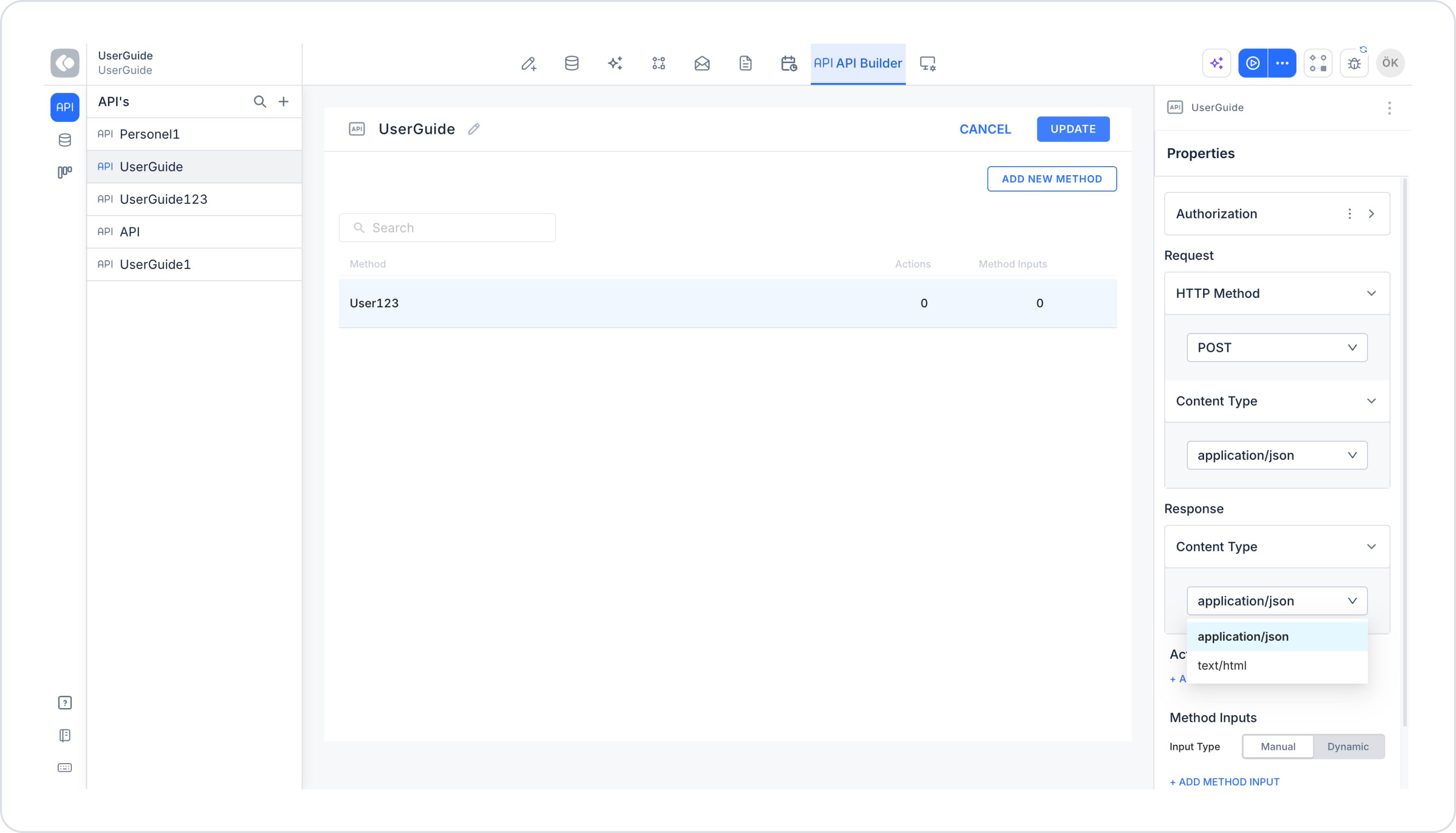
Task: Switch to the API Builder tab
Action: click(857, 63)
